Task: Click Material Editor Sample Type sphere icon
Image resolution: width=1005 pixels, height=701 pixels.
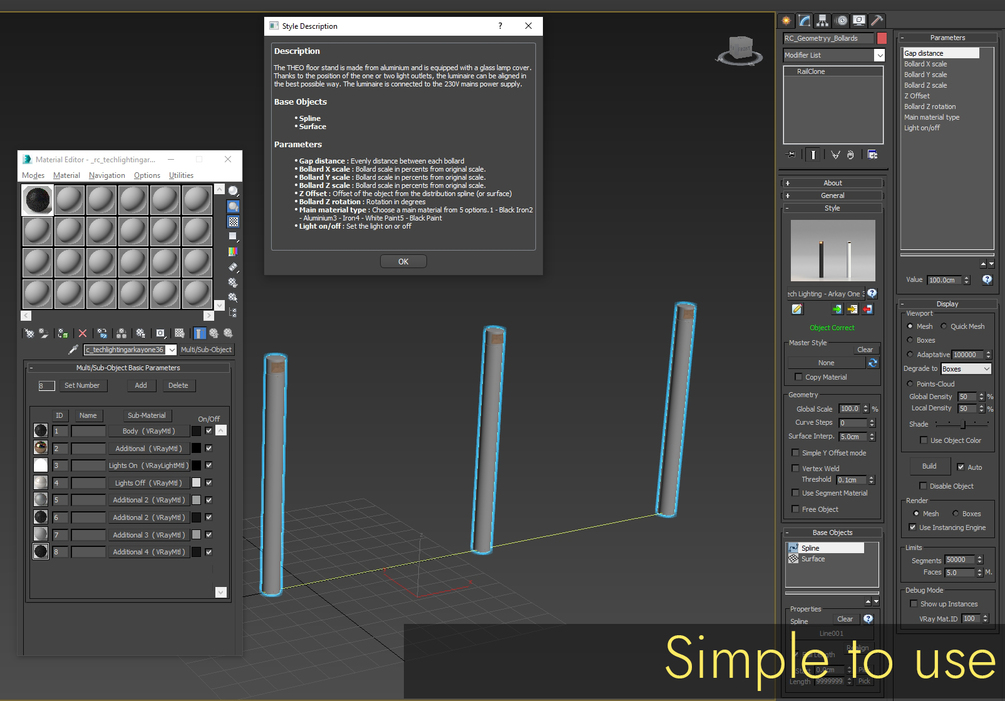Action: tap(233, 191)
